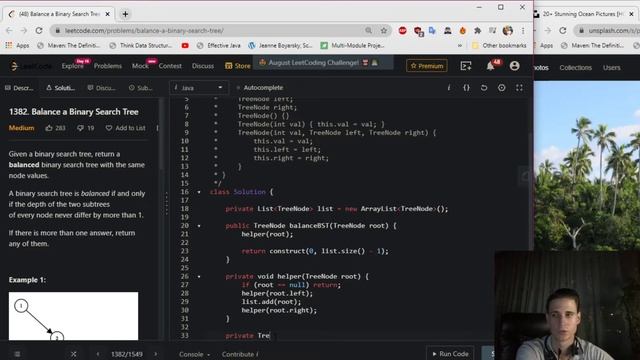Open Collections in Unsplash window

(576, 68)
